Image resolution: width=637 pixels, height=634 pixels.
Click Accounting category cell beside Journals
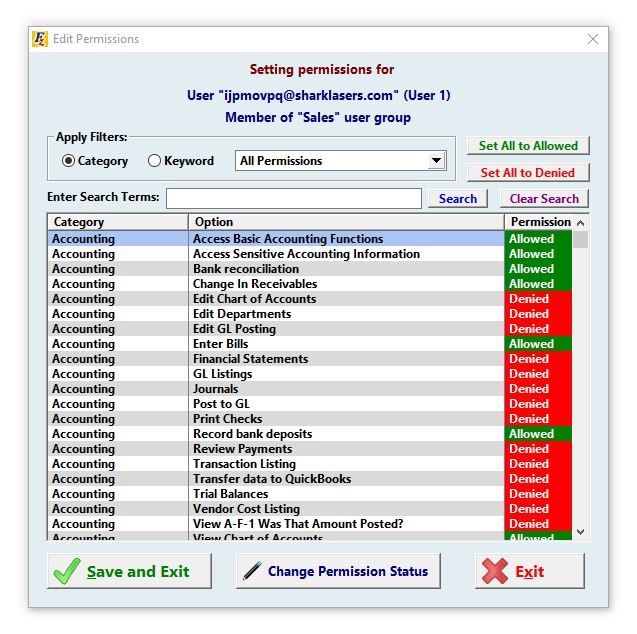118,389
